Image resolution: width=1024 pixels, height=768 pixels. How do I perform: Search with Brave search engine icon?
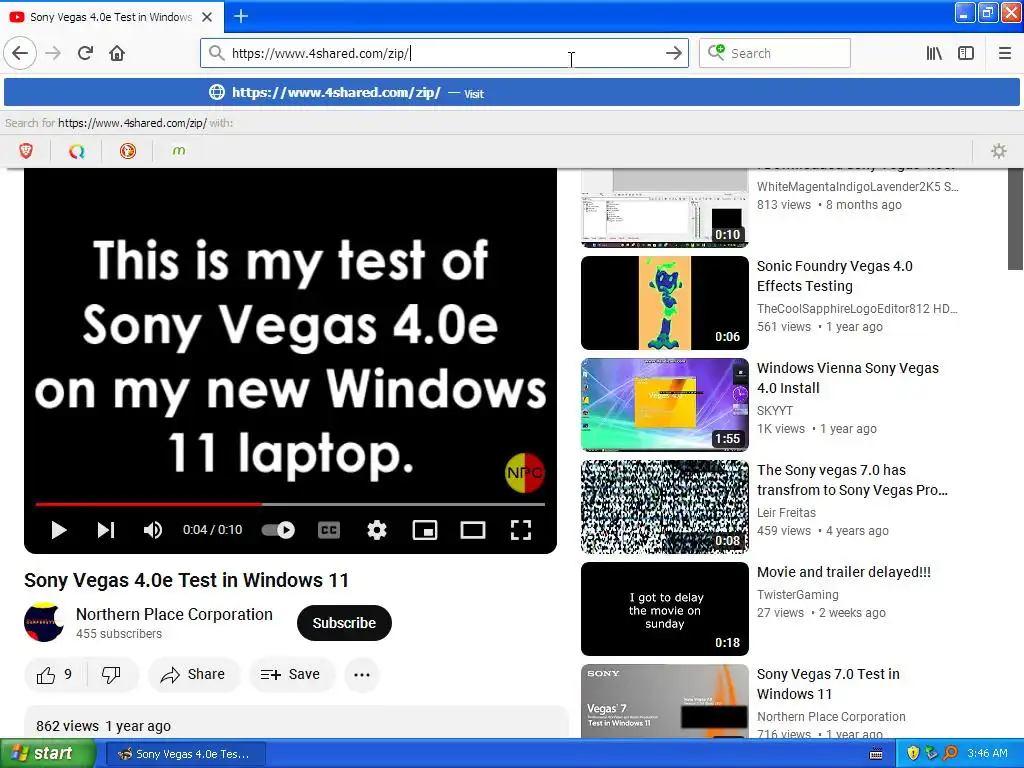click(x=26, y=151)
